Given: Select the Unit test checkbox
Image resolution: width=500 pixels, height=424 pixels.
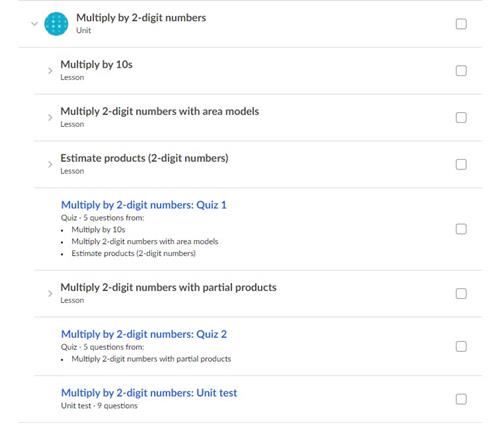Looking at the screenshot, I should click(461, 399).
